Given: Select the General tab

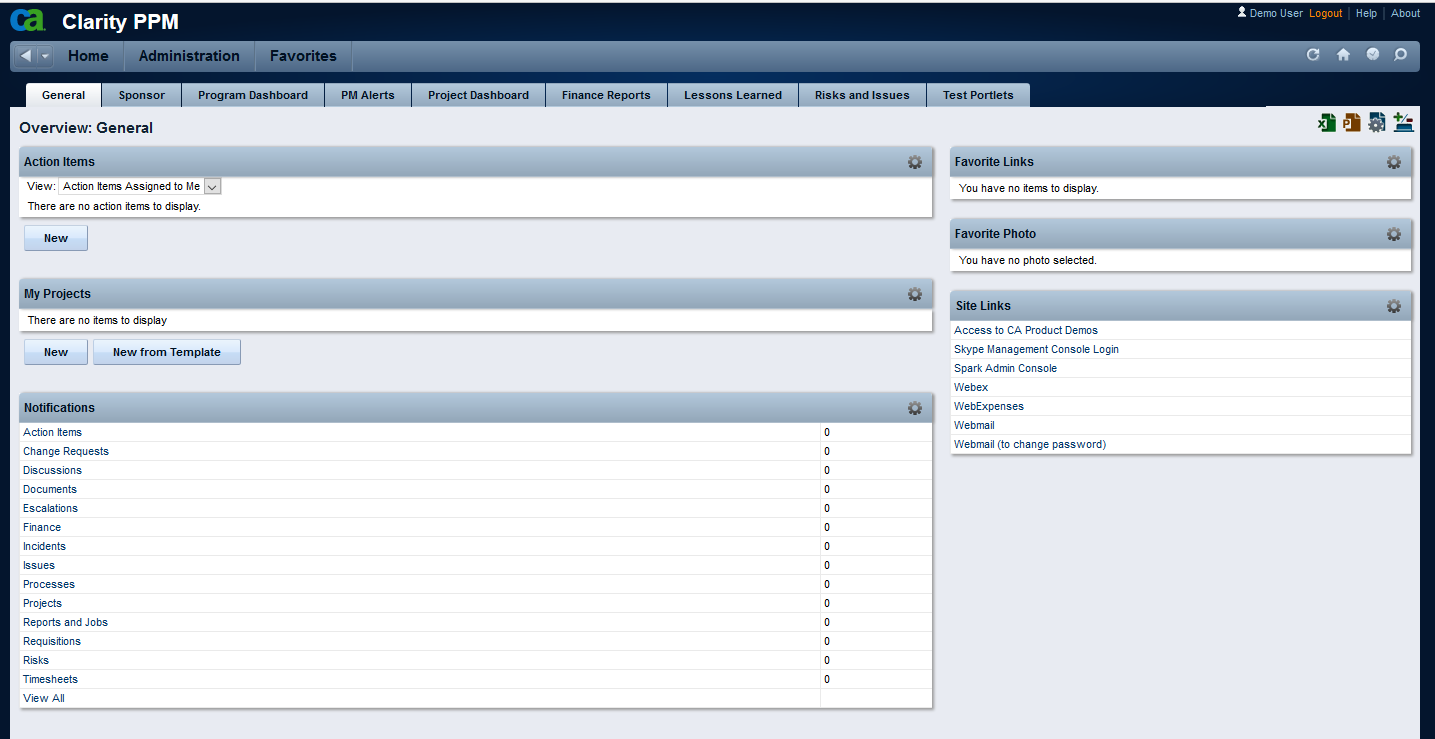Looking at the screenshot, I should 63,95.
